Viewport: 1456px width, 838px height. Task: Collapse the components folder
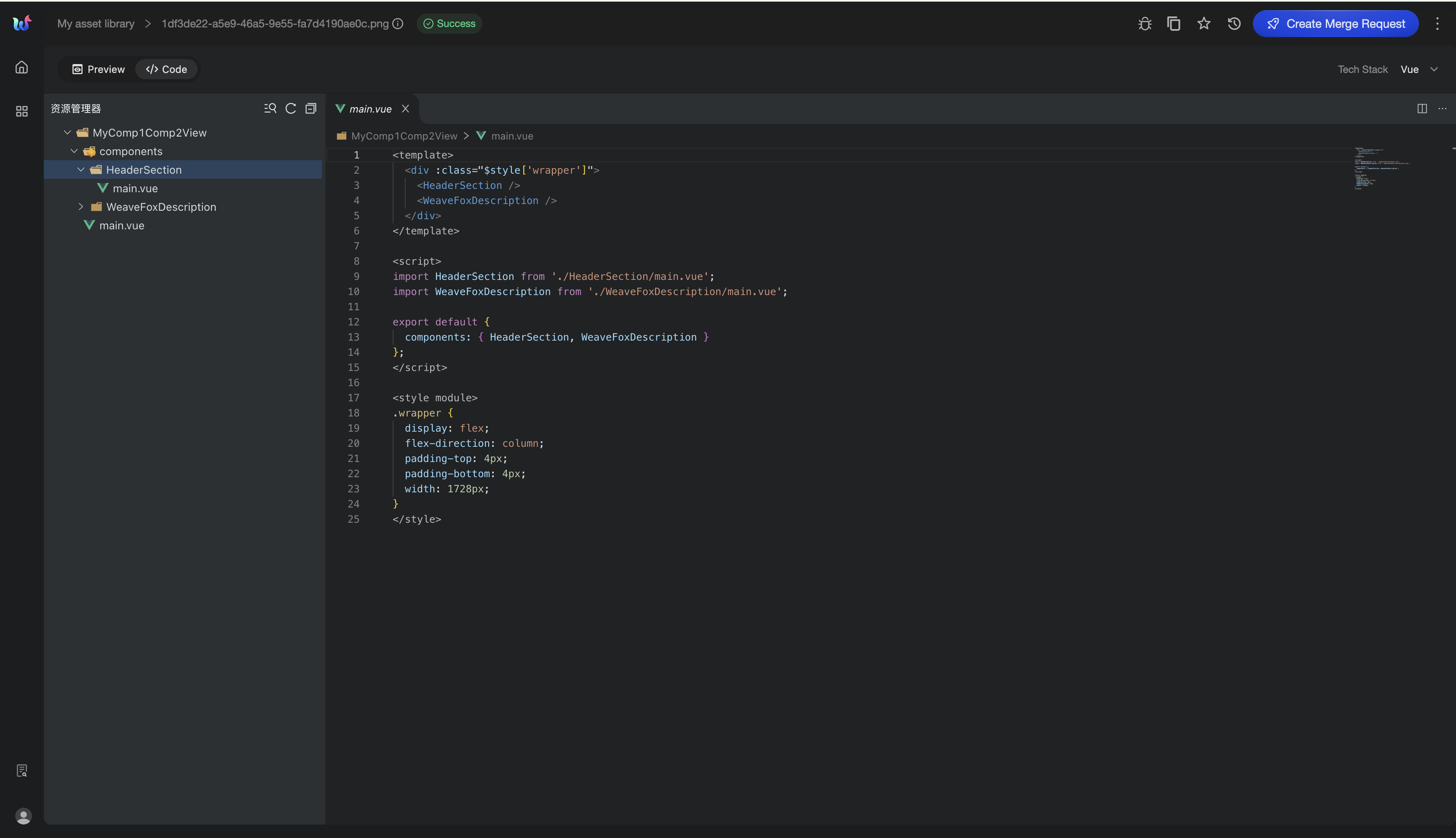(x=74, y=151)
